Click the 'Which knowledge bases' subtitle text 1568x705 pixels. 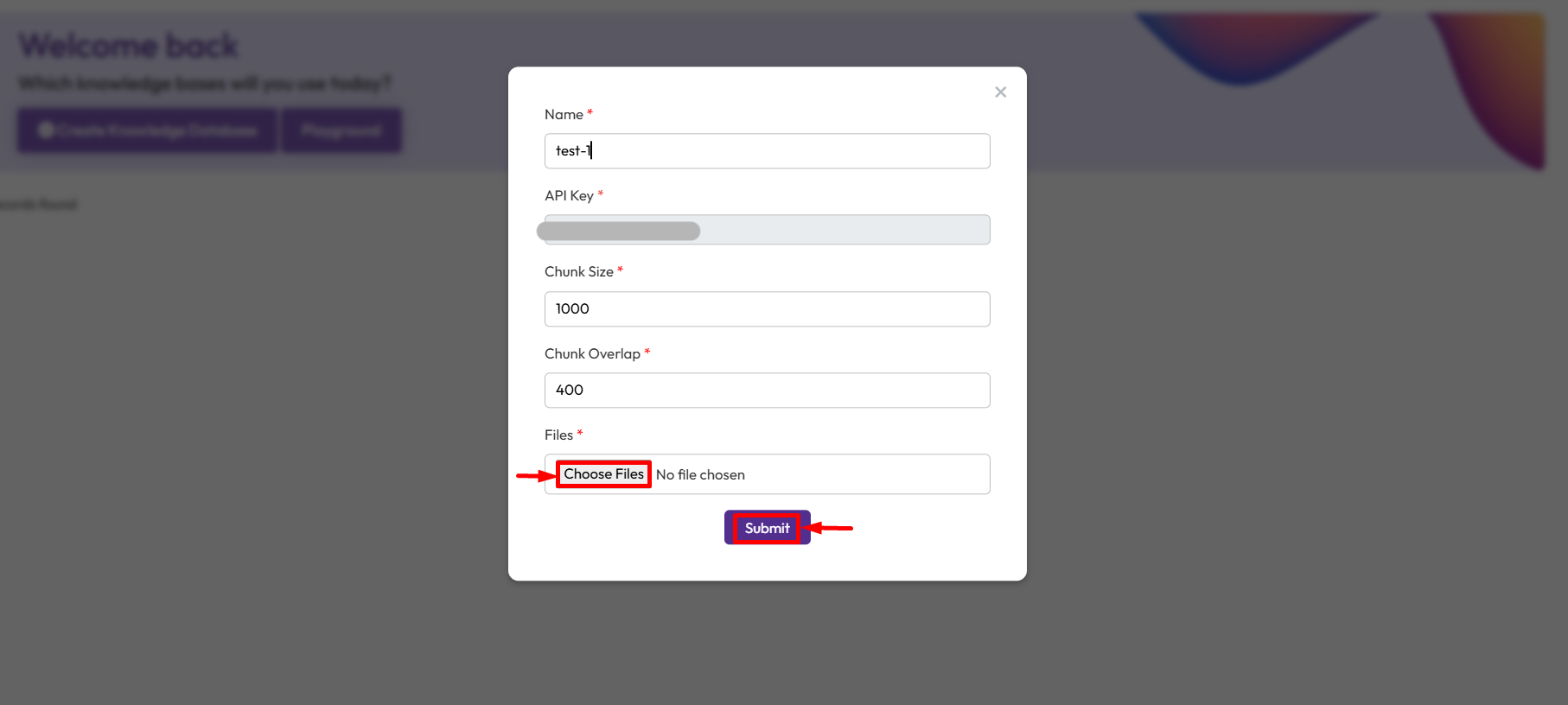coord(205,84)
